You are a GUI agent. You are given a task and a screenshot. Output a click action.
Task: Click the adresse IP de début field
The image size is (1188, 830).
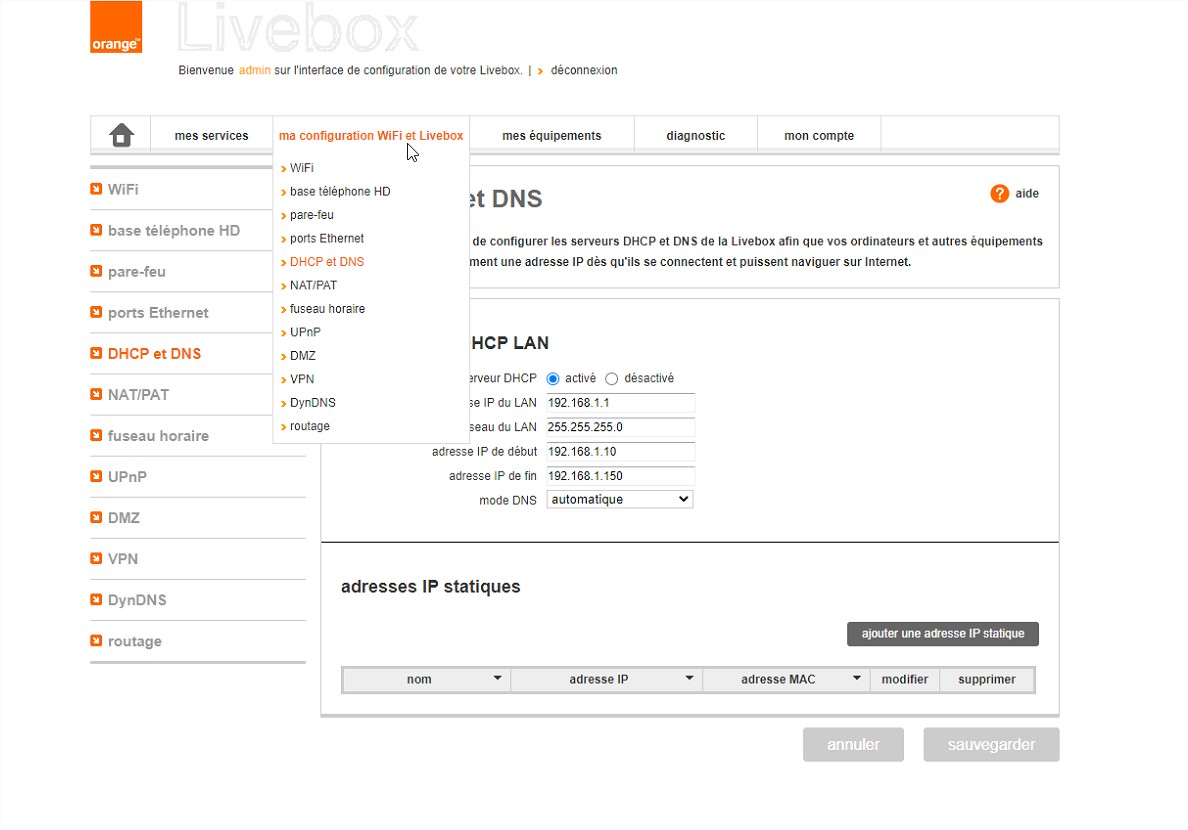[x=621, y=451]
